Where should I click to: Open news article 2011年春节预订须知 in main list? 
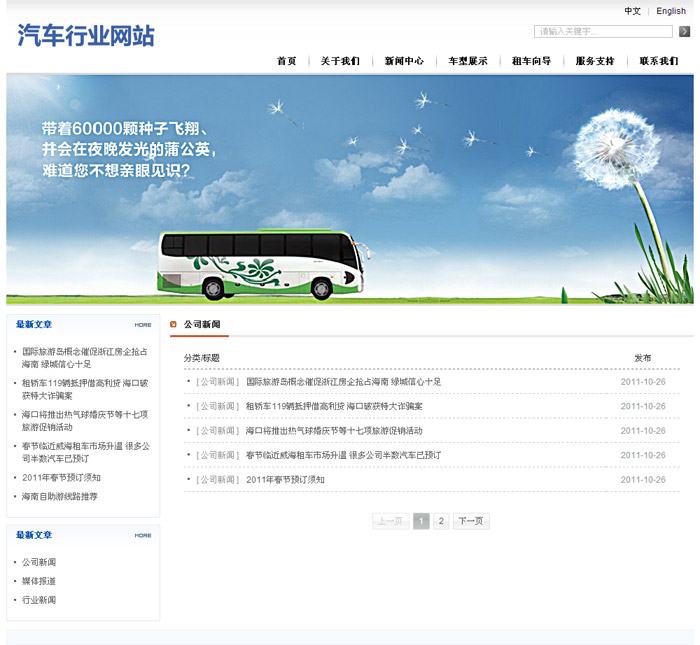(285, 480)
